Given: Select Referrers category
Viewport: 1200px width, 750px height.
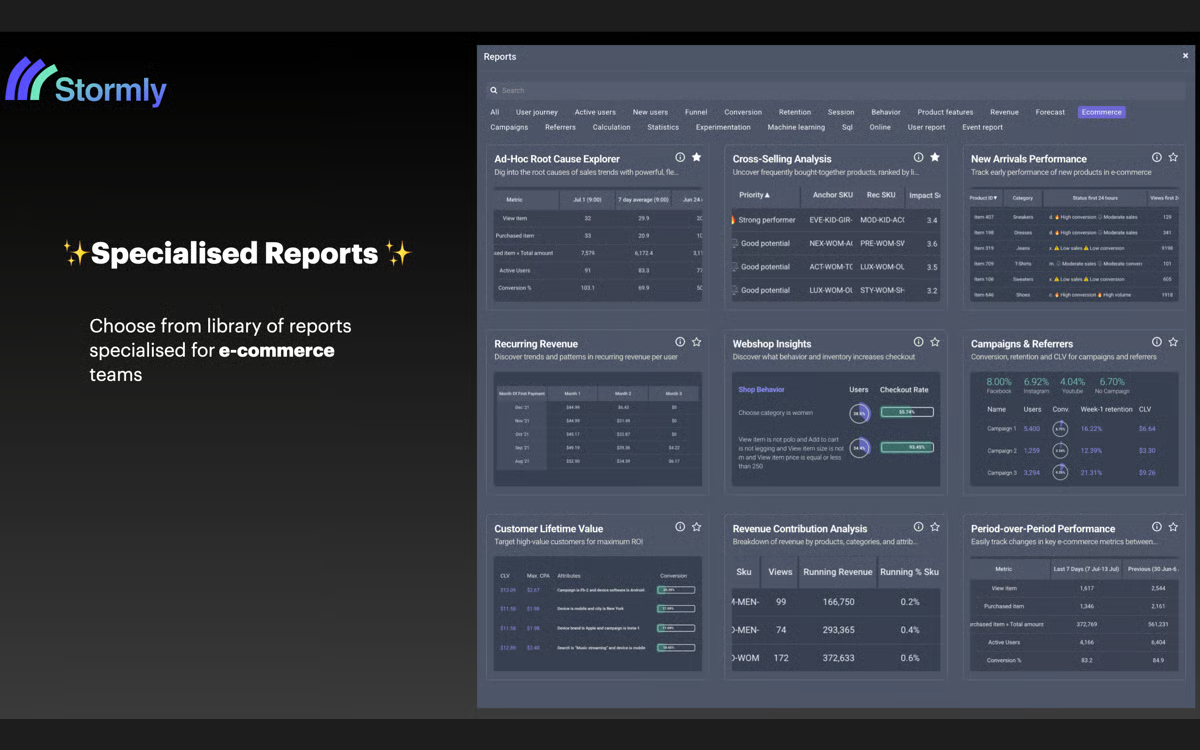Looking at the screenshot, I should tap(560, 127).
